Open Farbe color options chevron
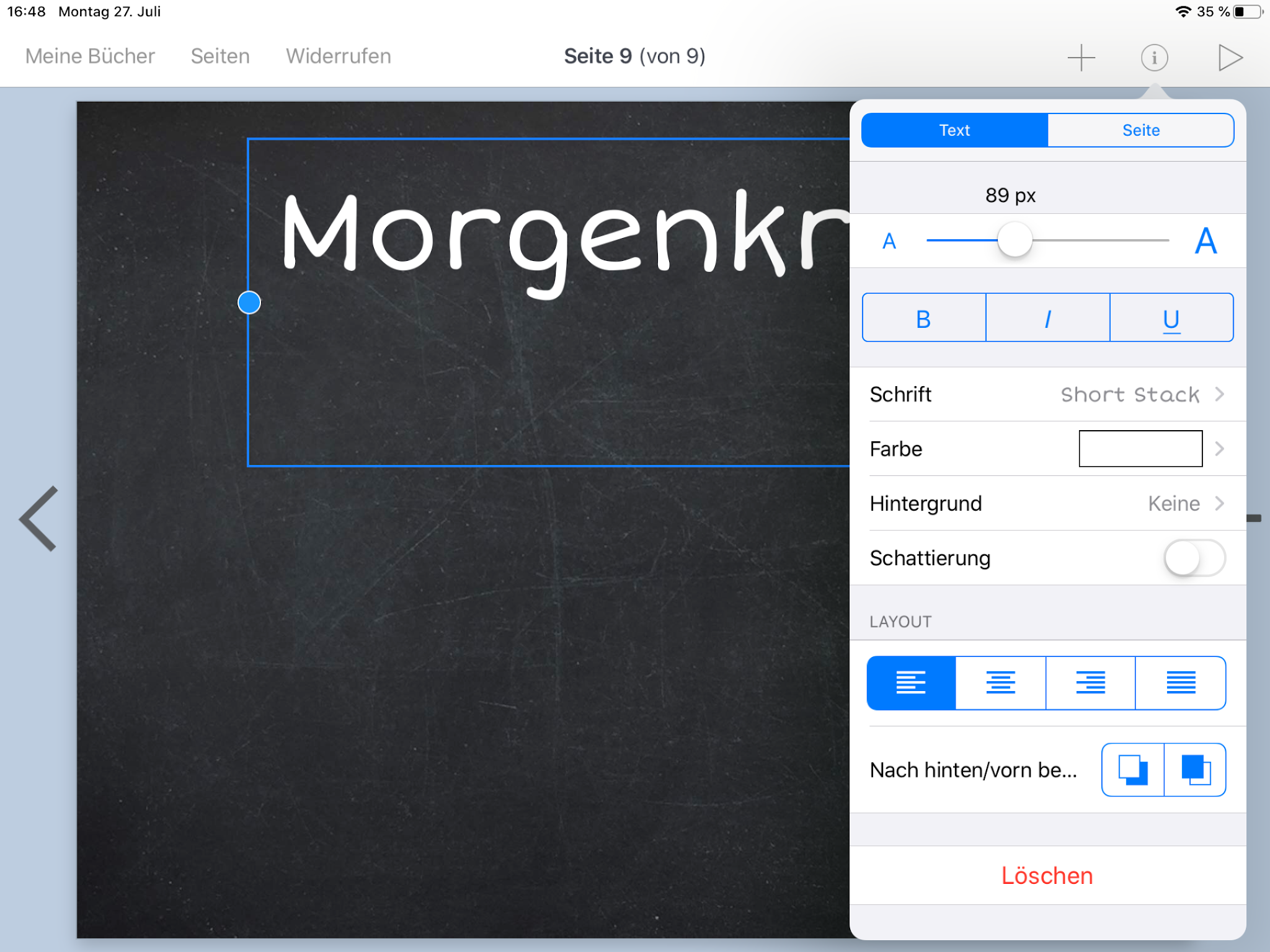Screen dimensions: 1270x952 (1219, 449)
